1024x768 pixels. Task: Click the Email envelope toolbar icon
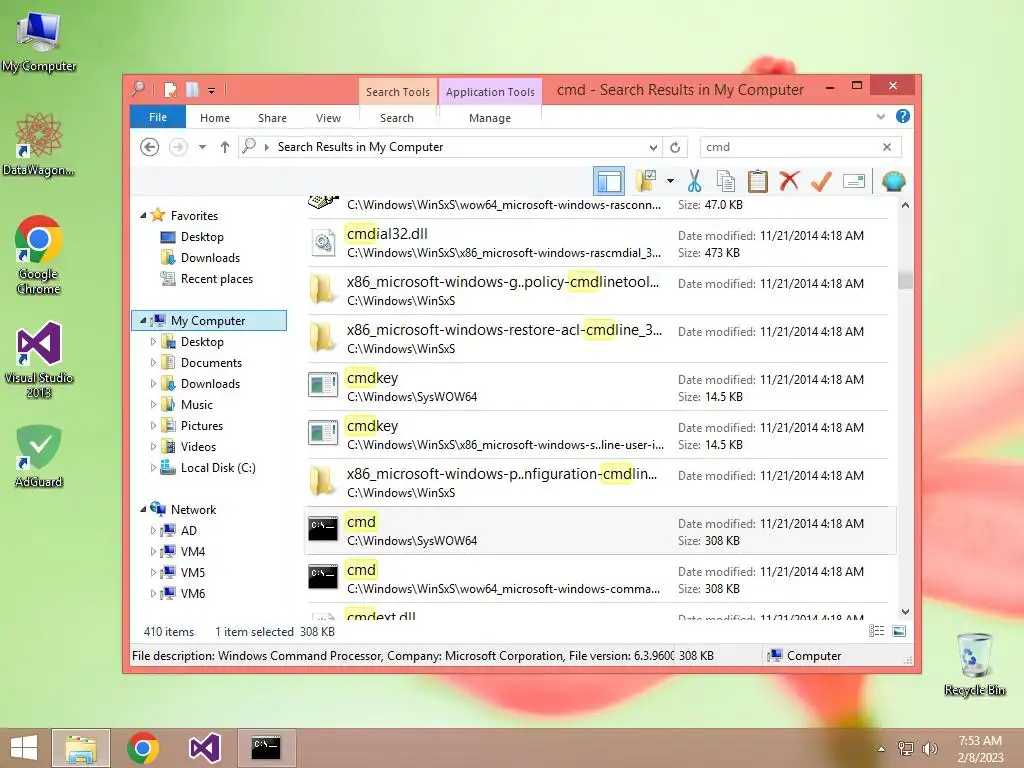pos(854,181)
